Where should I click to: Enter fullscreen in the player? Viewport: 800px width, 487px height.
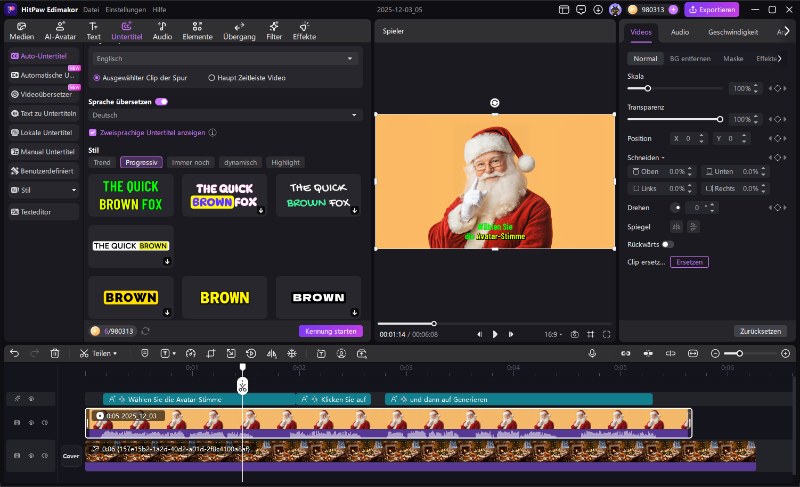[607, 335]
